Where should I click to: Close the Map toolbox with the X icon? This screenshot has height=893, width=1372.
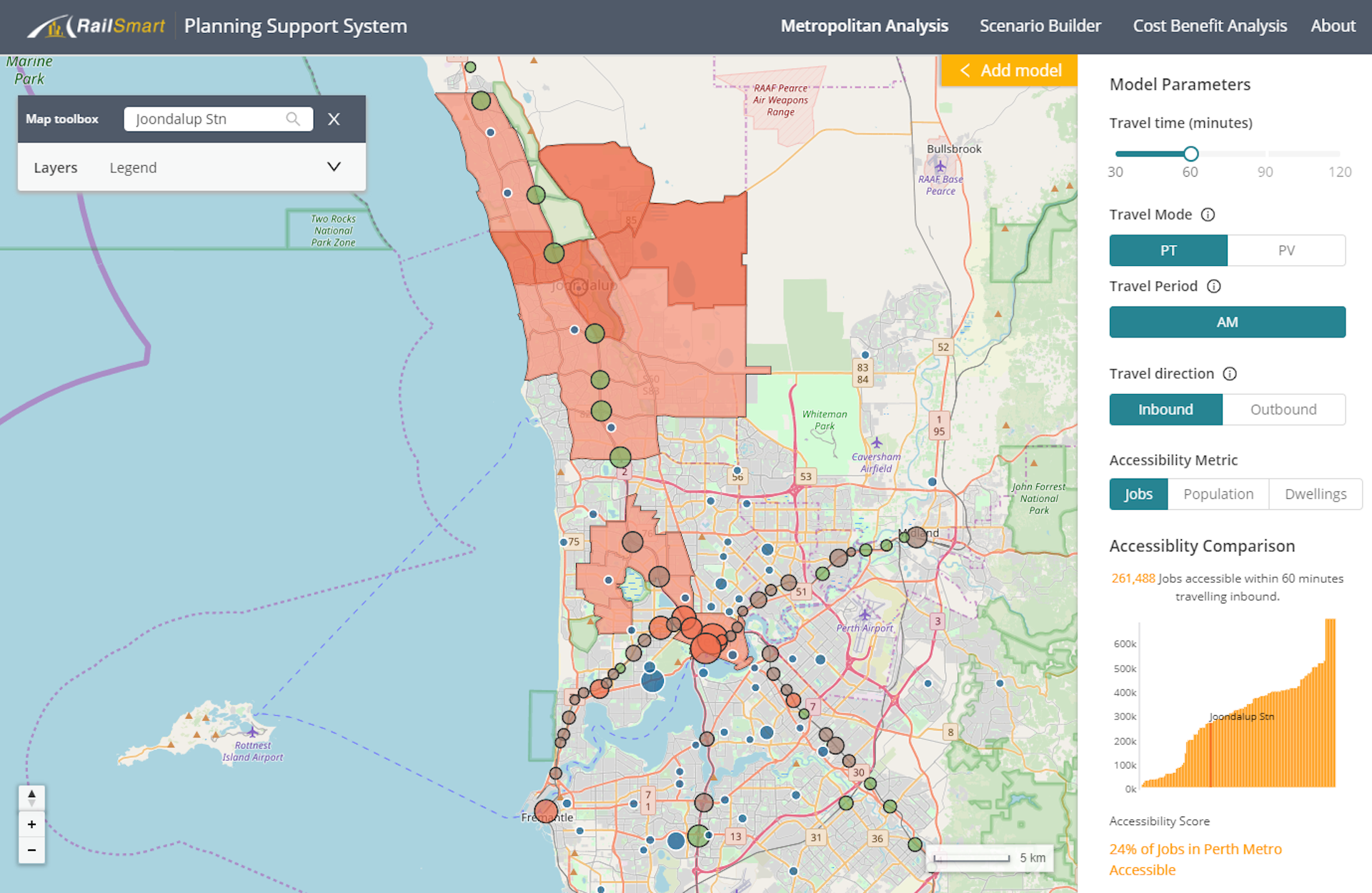point(334,119)
